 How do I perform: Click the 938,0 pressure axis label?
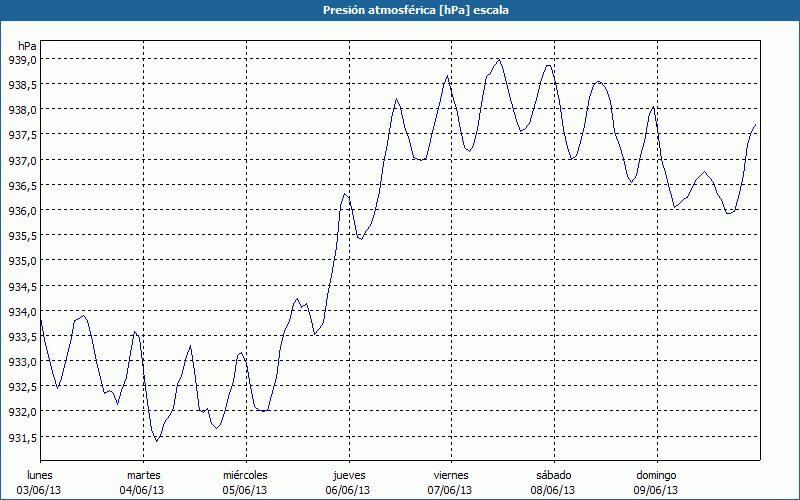(x=21, y=110)
